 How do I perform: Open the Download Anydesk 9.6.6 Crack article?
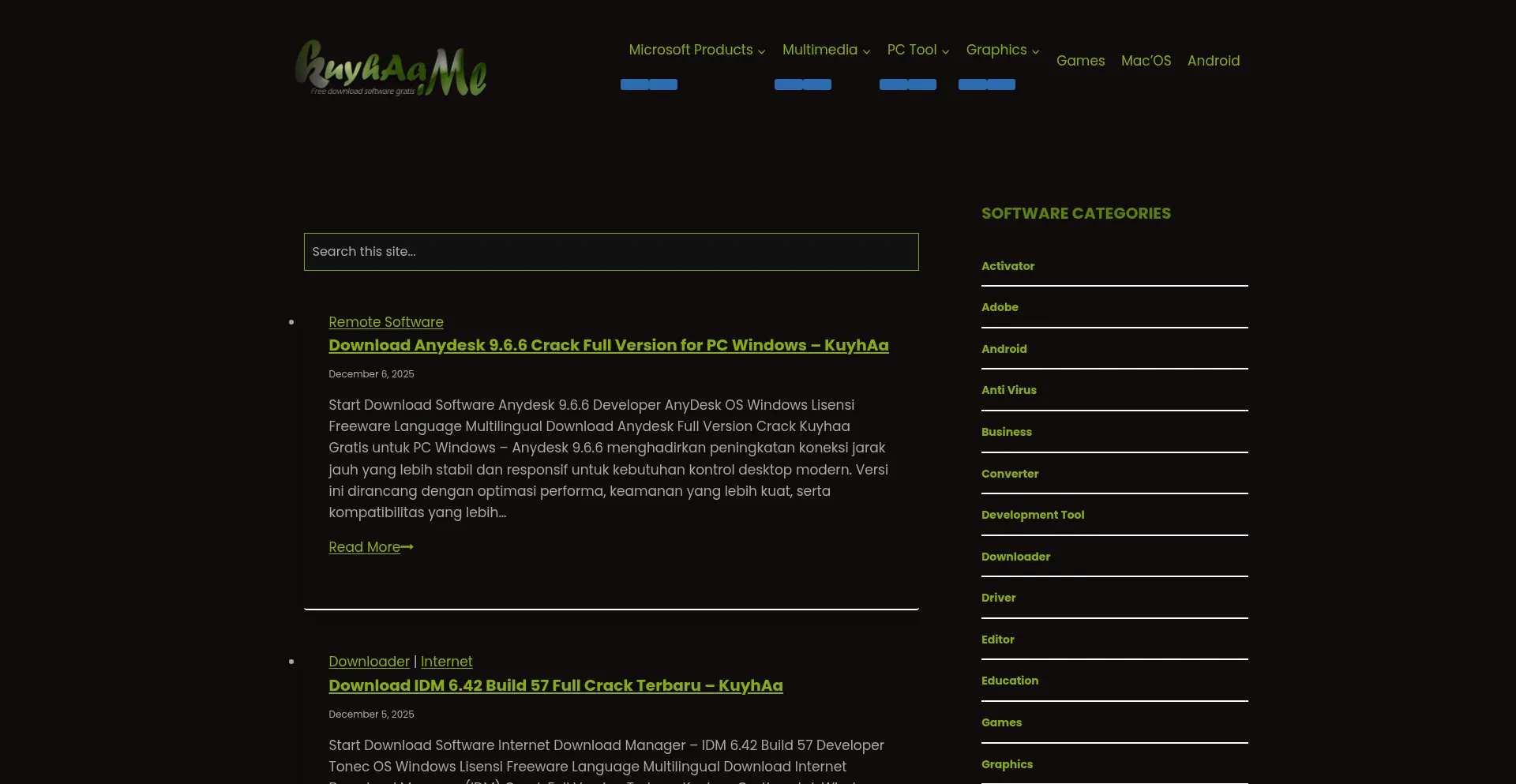(608, 345)
